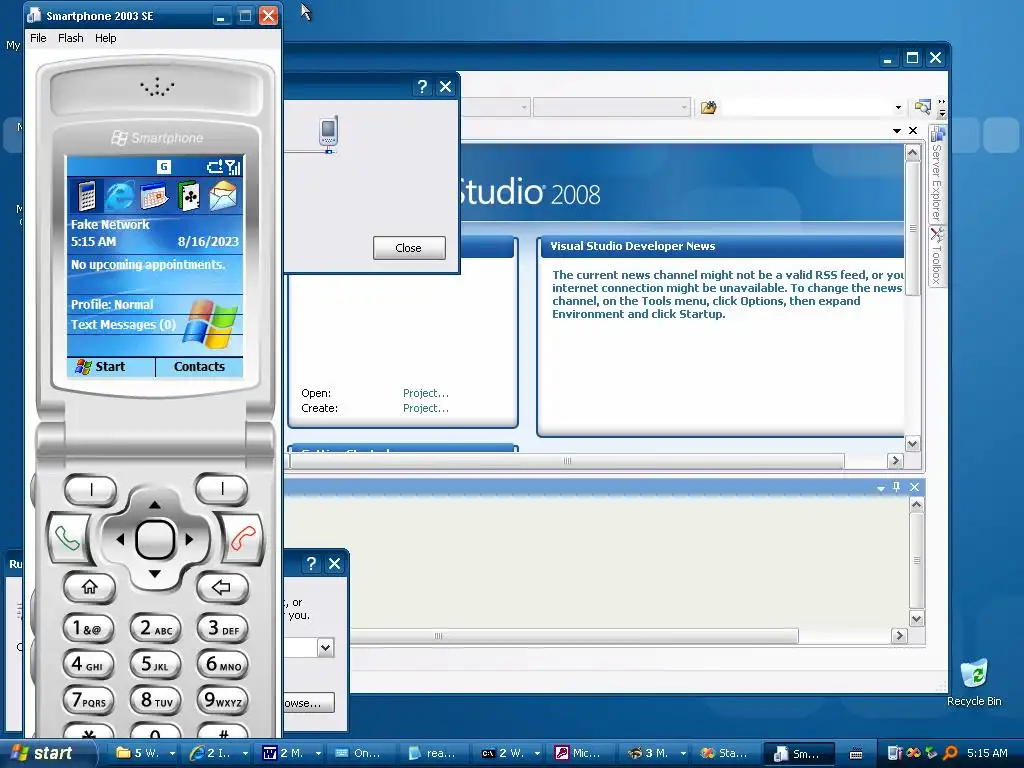Image resolution: width=1024 pixels, height=768 pixels.
Task: Open Project link next to Open in Visual Studio
Action: (x=426, y=393)
